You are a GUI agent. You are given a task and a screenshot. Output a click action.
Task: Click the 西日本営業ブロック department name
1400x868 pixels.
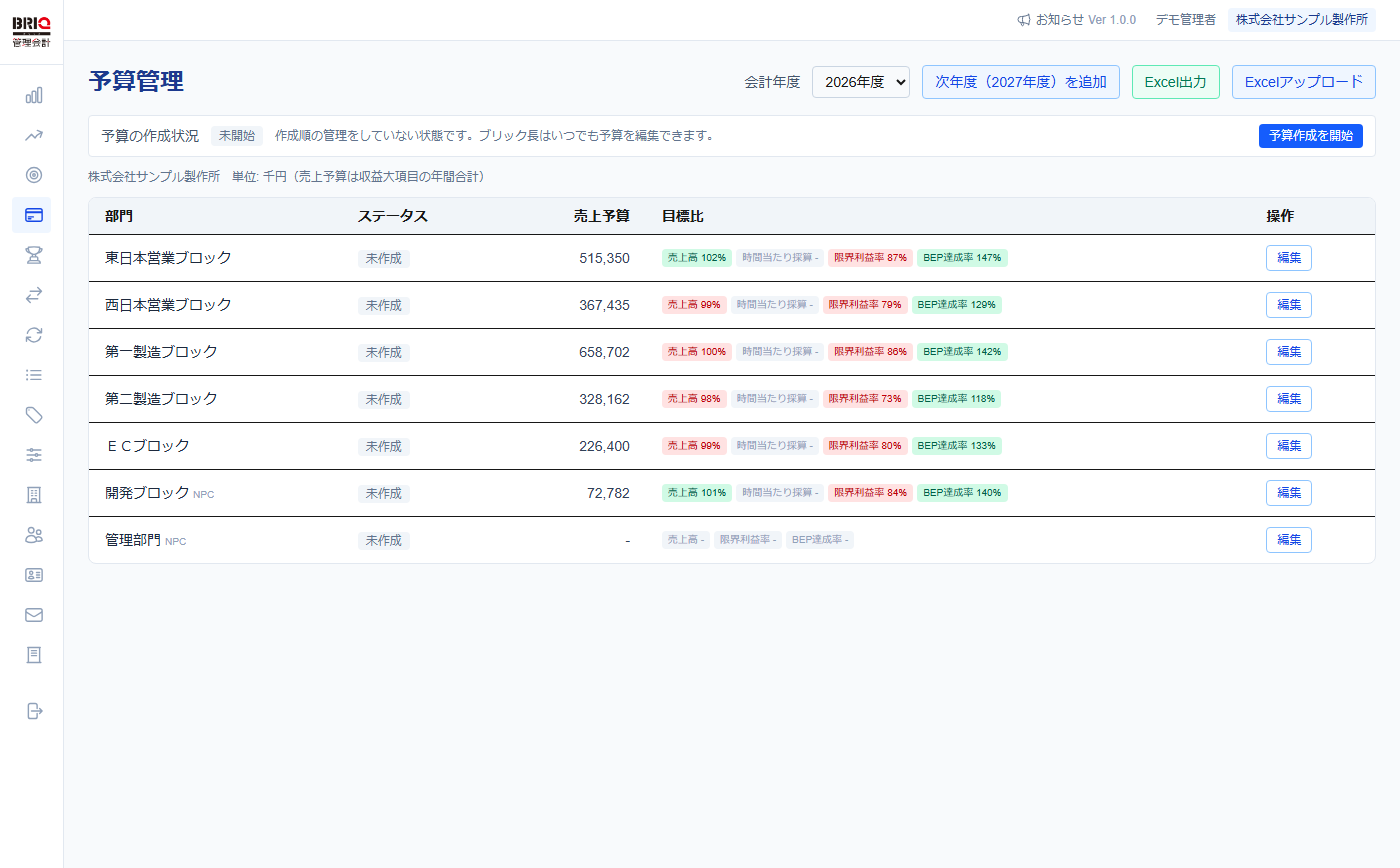[x=168, y=305]
